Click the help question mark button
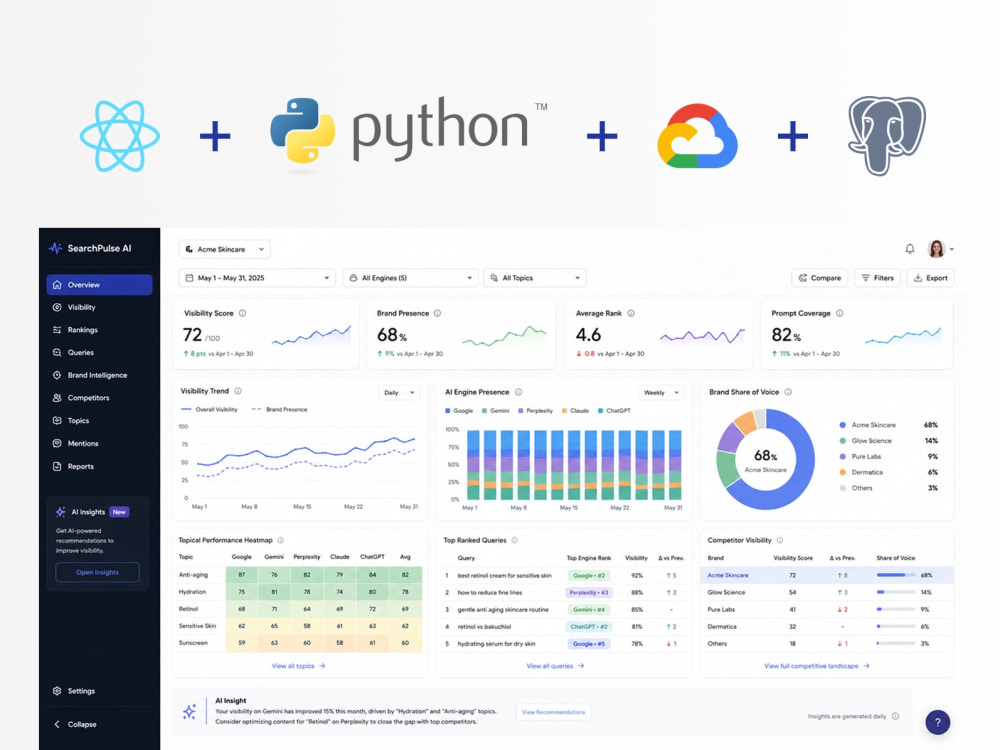1000x750 pixels. (938, 722)
